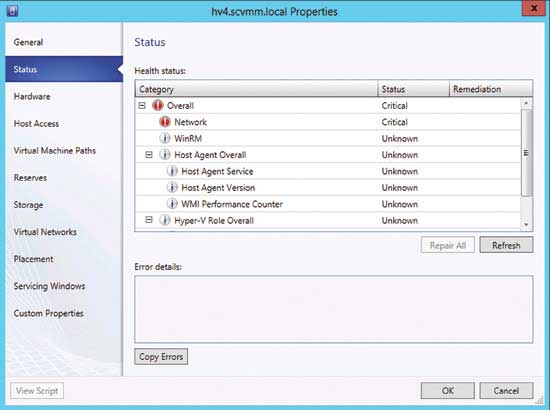Screen dimensions: 550x410
Task: Click the Repair All button
Action: pos(448,245)
